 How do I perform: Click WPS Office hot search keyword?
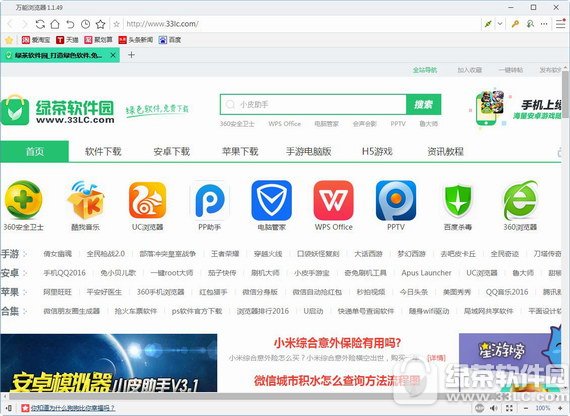[285, 124]
